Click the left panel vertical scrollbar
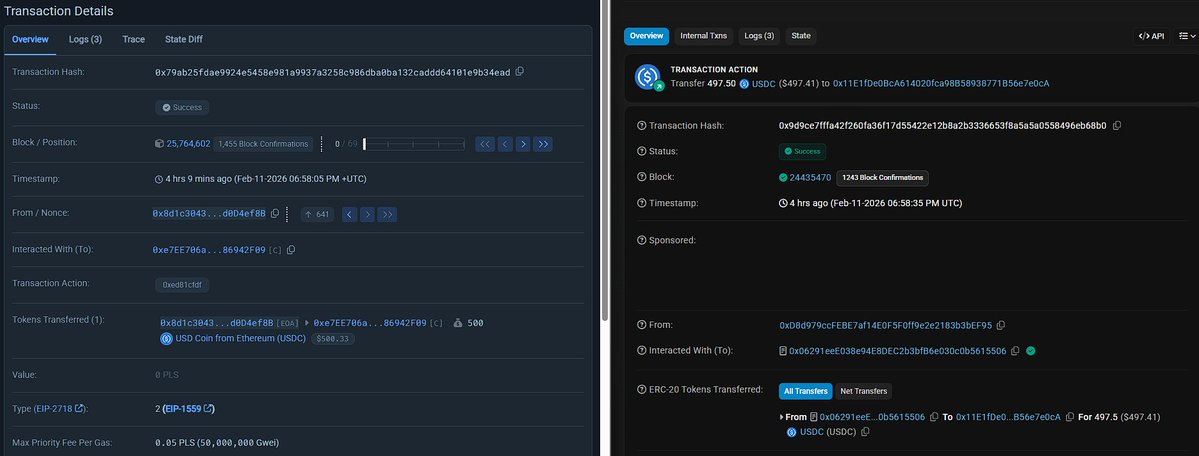Image resolution: width=1199 pixels, height=456 pixels. [604, 161]
